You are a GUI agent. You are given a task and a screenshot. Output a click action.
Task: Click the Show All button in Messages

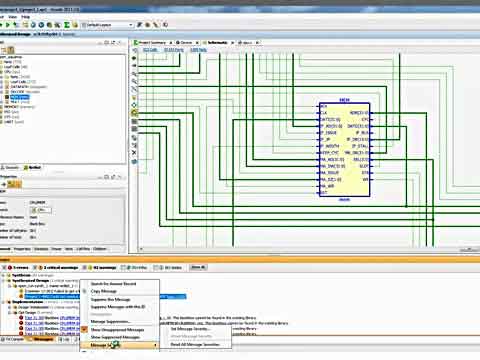click(198, 267)
